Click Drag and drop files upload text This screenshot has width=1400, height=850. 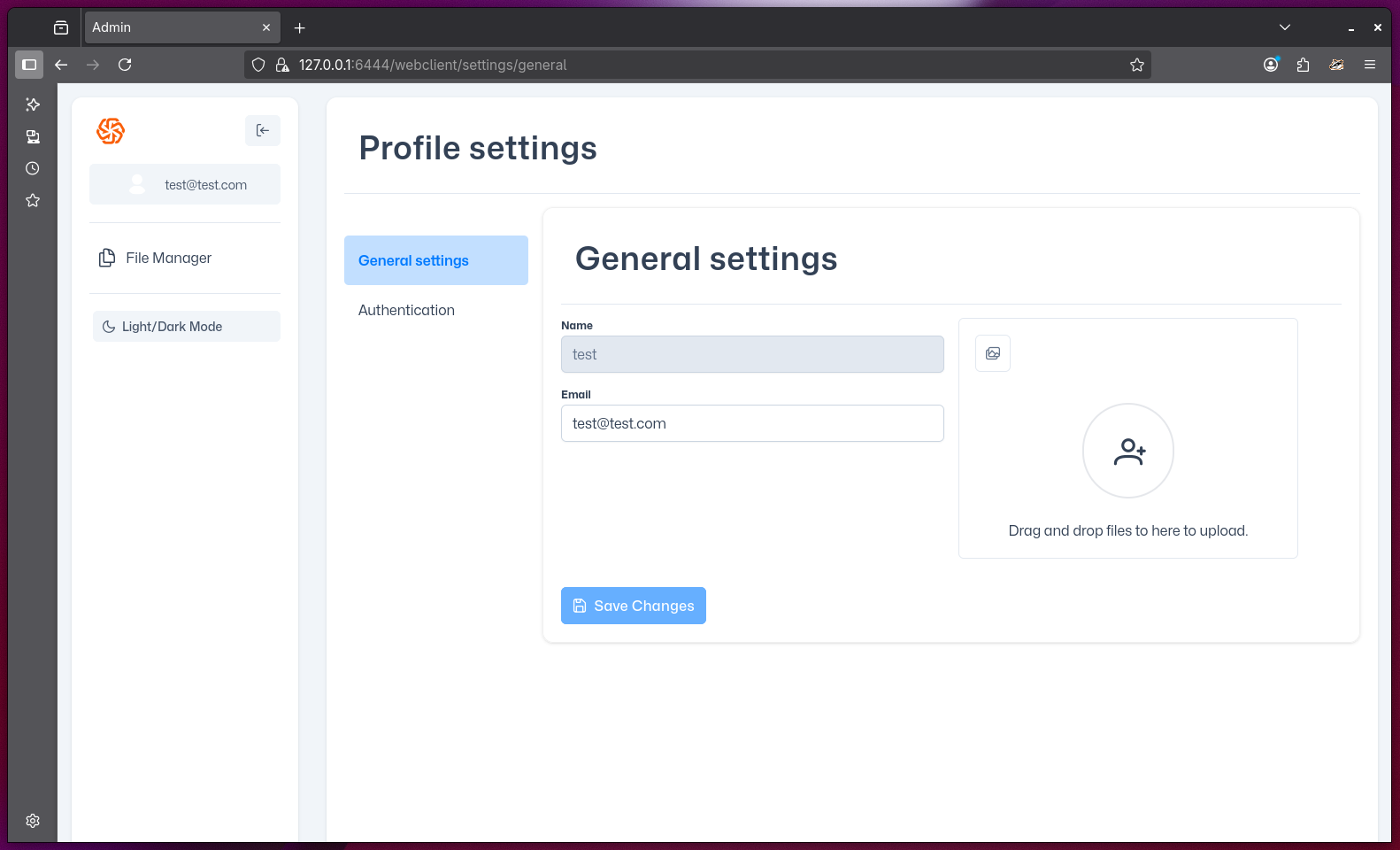1128,530
